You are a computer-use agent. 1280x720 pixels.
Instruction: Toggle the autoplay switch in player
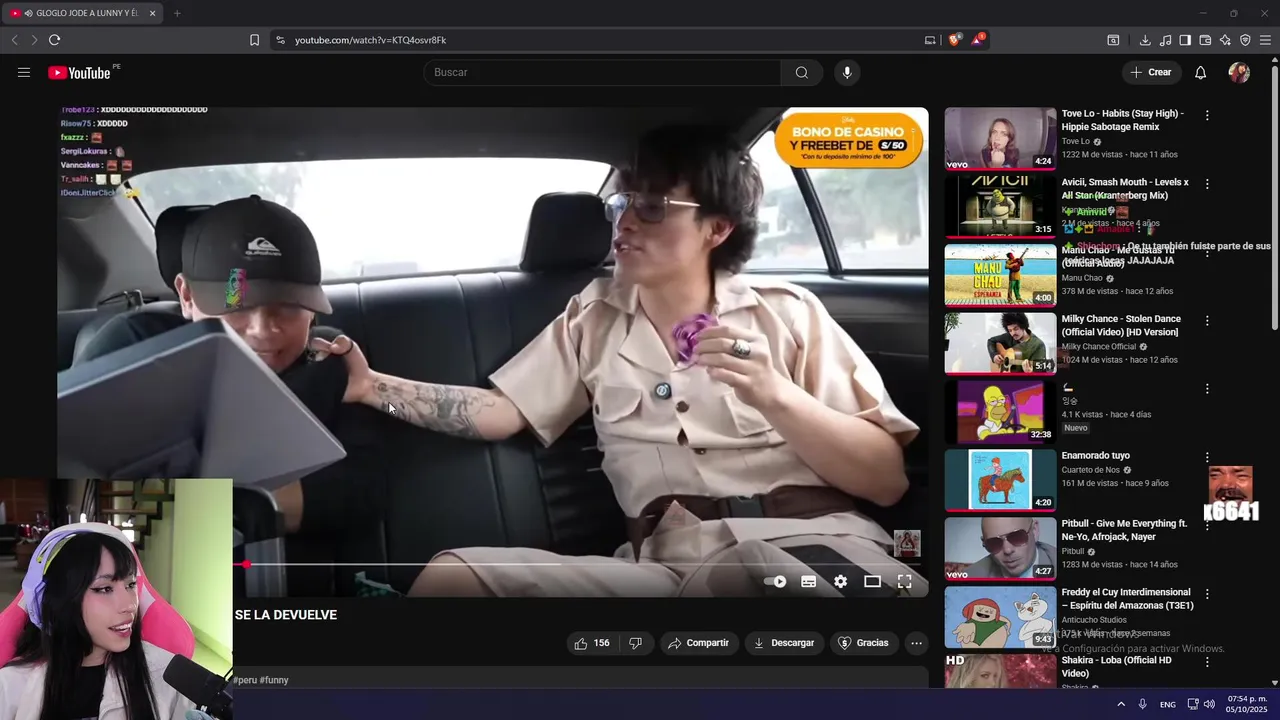tap(776, 581)
